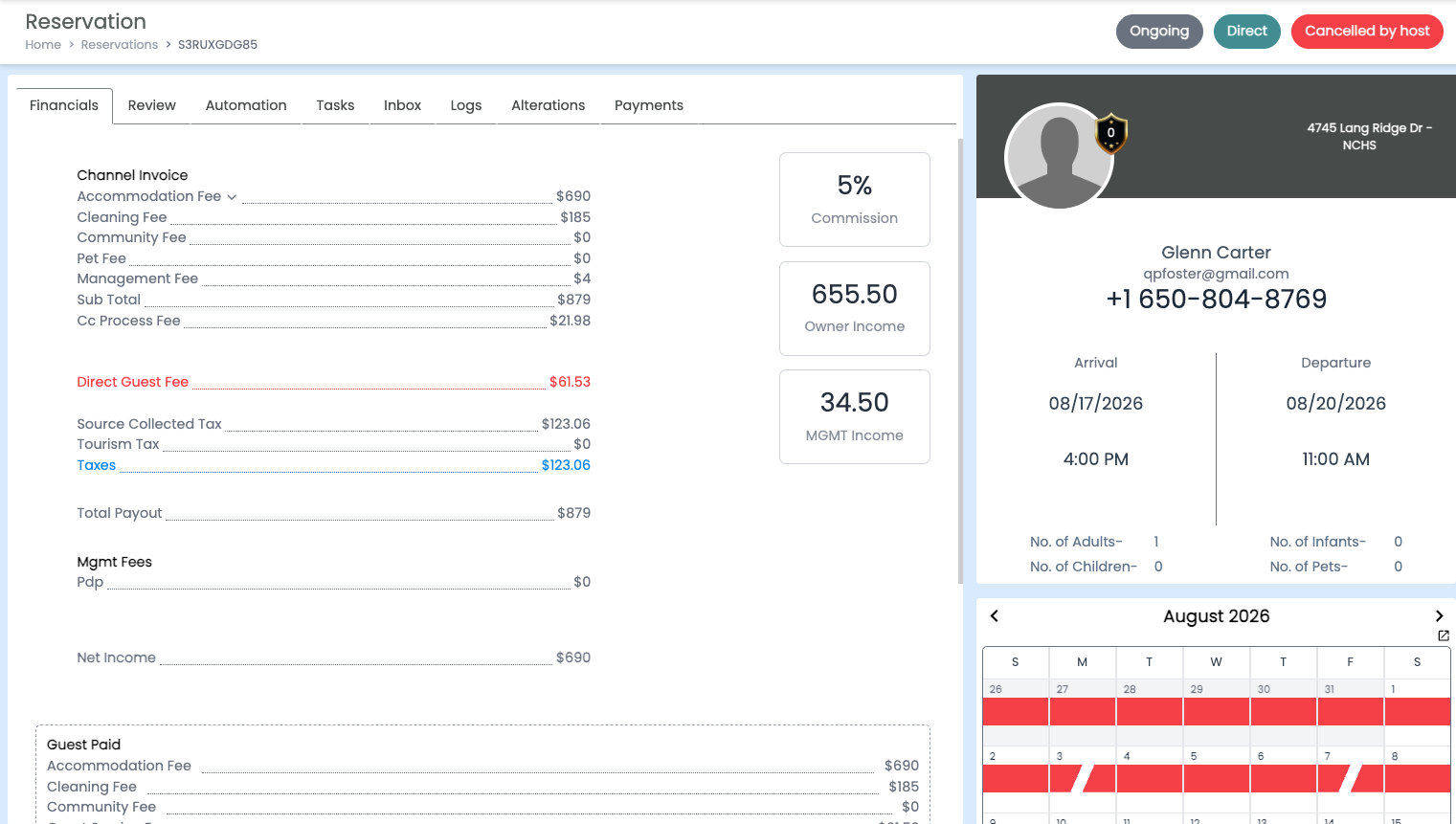The height and width of the screenshot is (824, 1456).
Task: Click the Home breadcrumb link
Action: pos(43,45)
